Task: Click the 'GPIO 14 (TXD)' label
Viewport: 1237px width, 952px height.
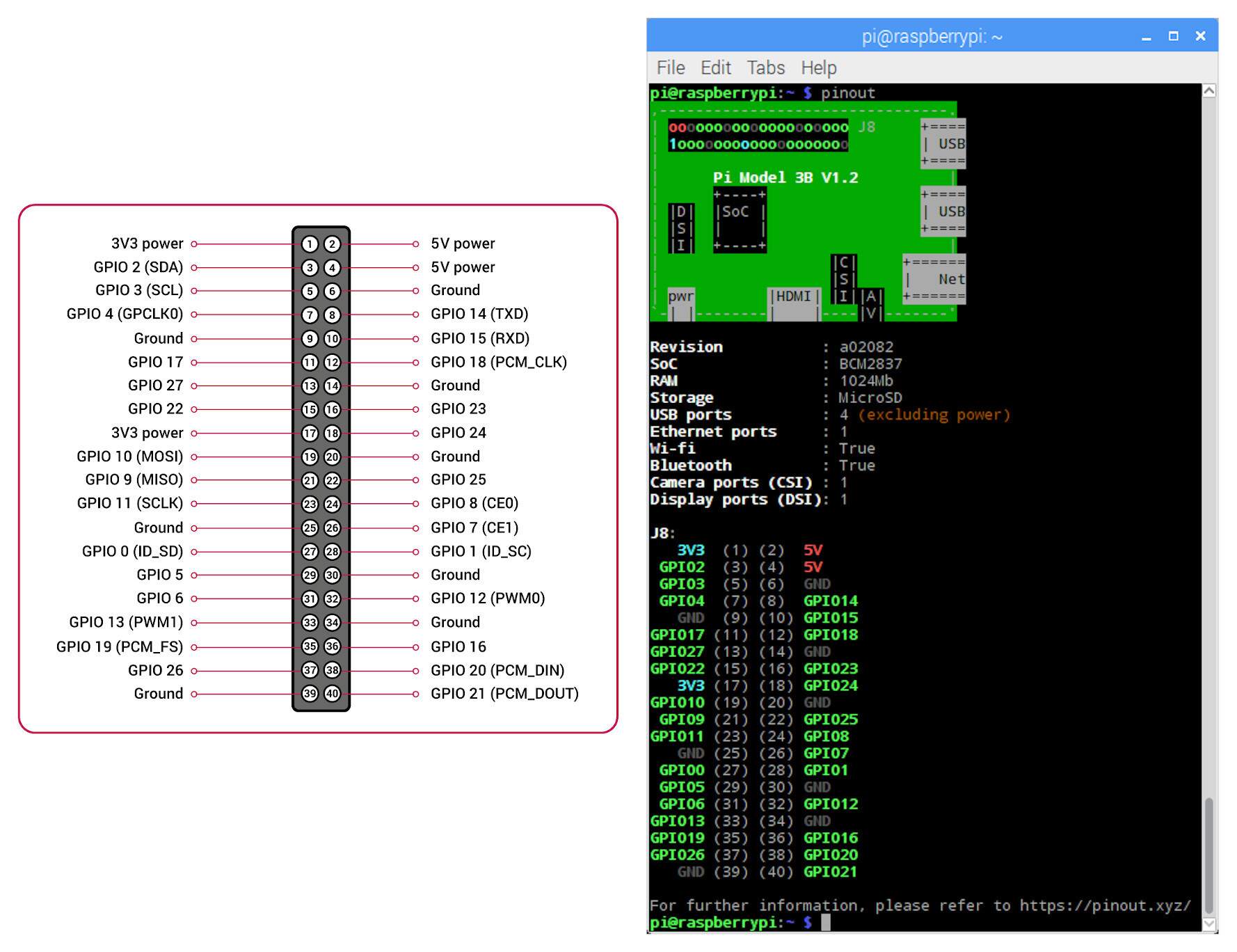Action: click(x=479, y=314)
